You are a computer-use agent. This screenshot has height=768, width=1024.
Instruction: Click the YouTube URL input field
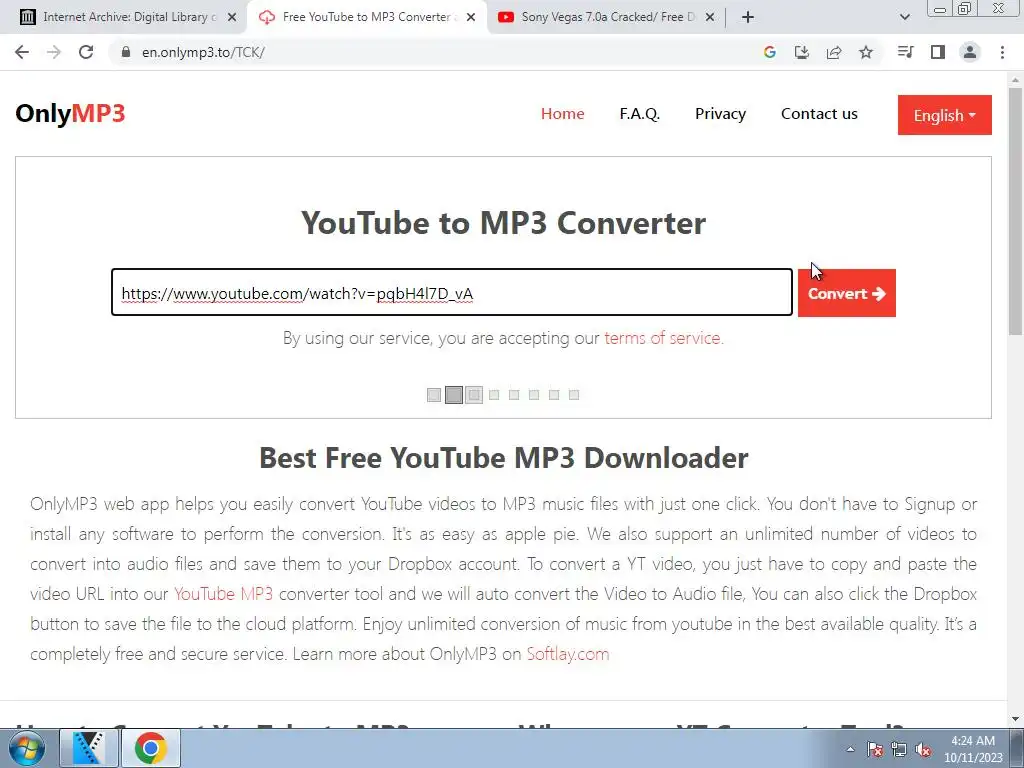452,293
